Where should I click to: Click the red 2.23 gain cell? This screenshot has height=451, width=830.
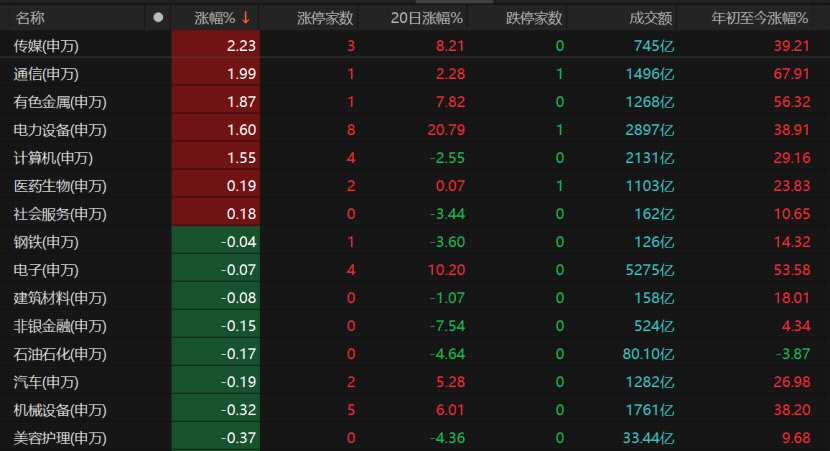click(216, 46)
